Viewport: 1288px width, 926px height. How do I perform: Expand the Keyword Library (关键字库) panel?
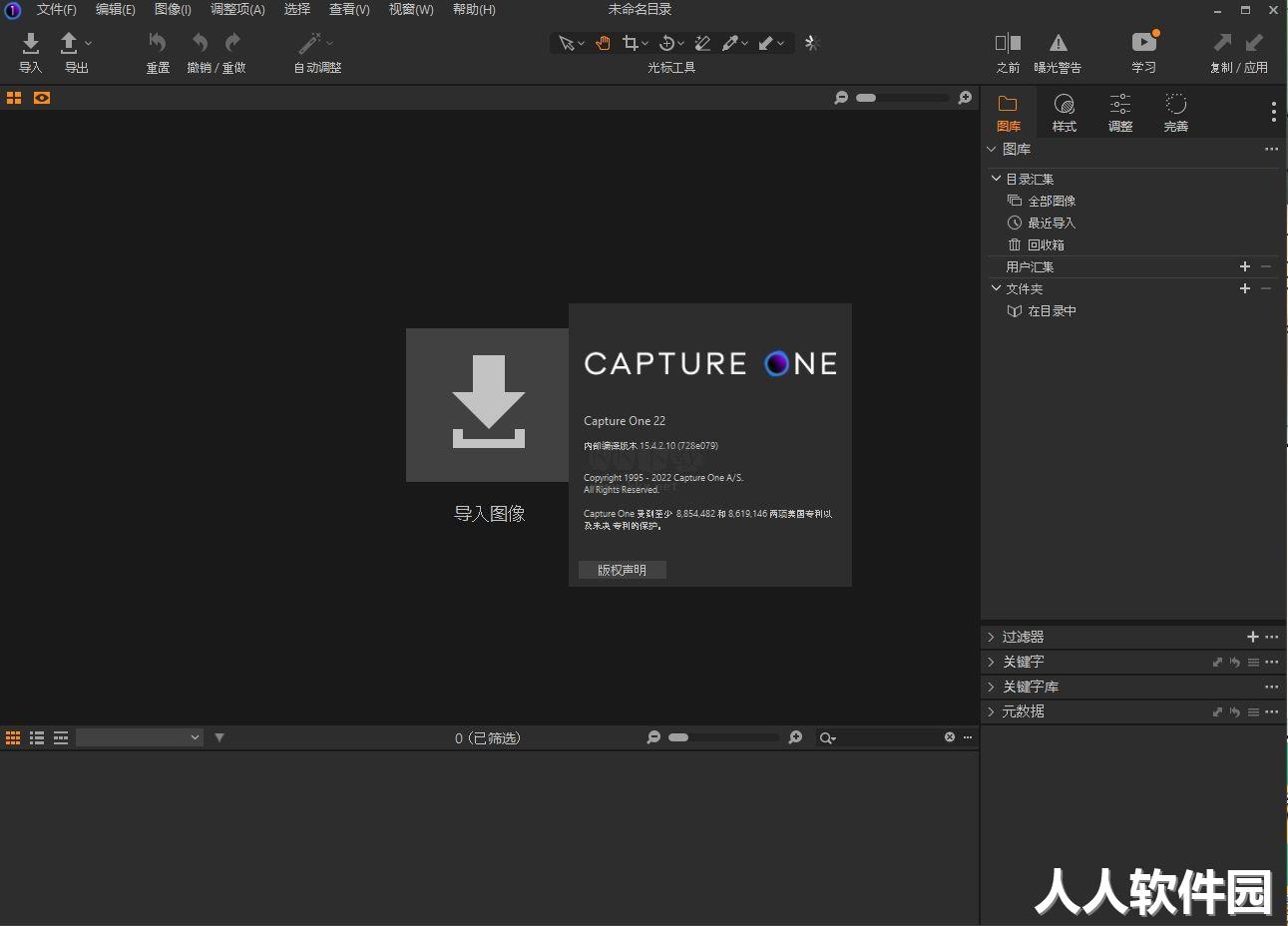[991, 687]
